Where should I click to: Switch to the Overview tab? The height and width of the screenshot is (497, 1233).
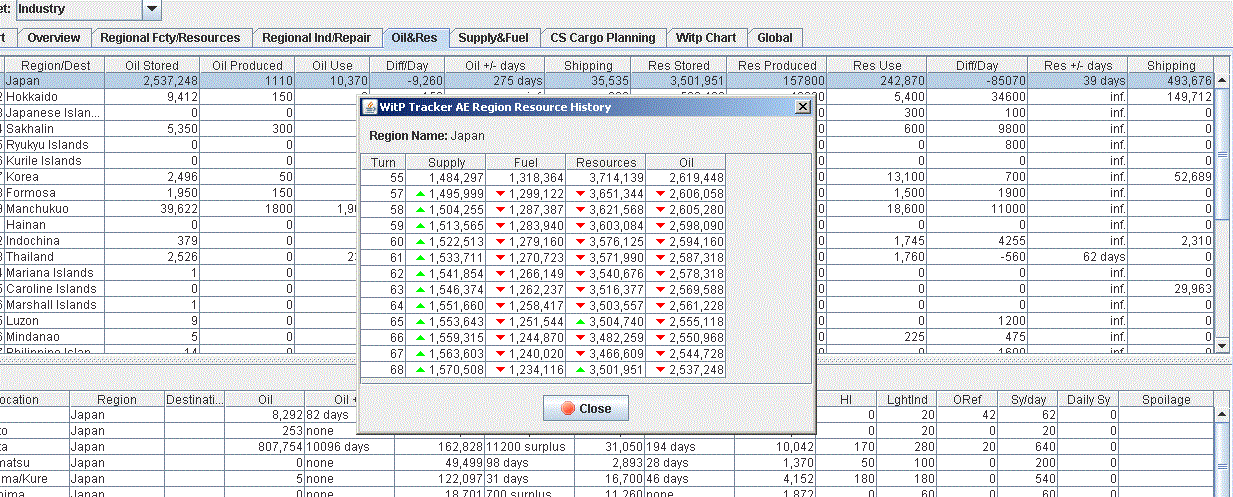click(x=54, y=38)
